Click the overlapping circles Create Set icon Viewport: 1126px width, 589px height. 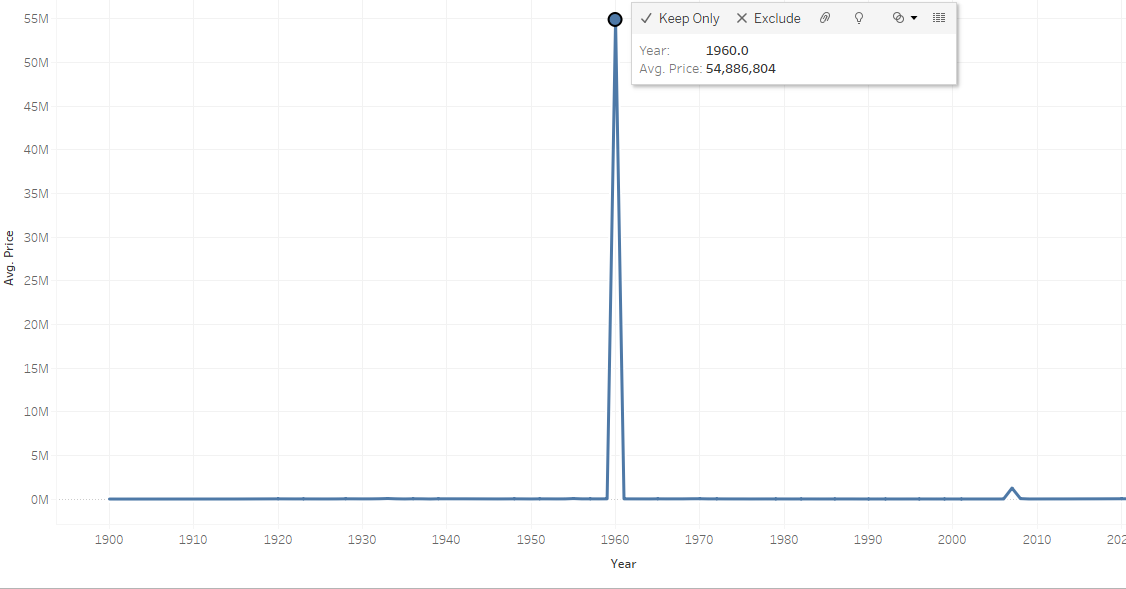pyautogui.click(x=898, y=18)
